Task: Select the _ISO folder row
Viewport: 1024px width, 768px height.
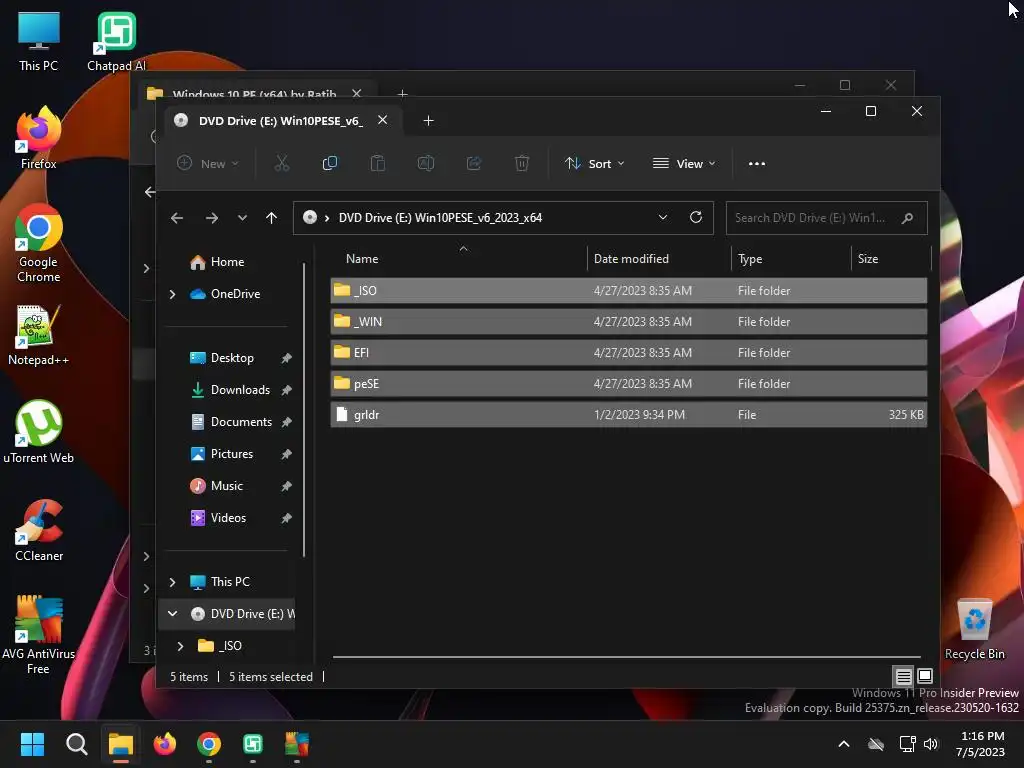Action: (628, 291)
